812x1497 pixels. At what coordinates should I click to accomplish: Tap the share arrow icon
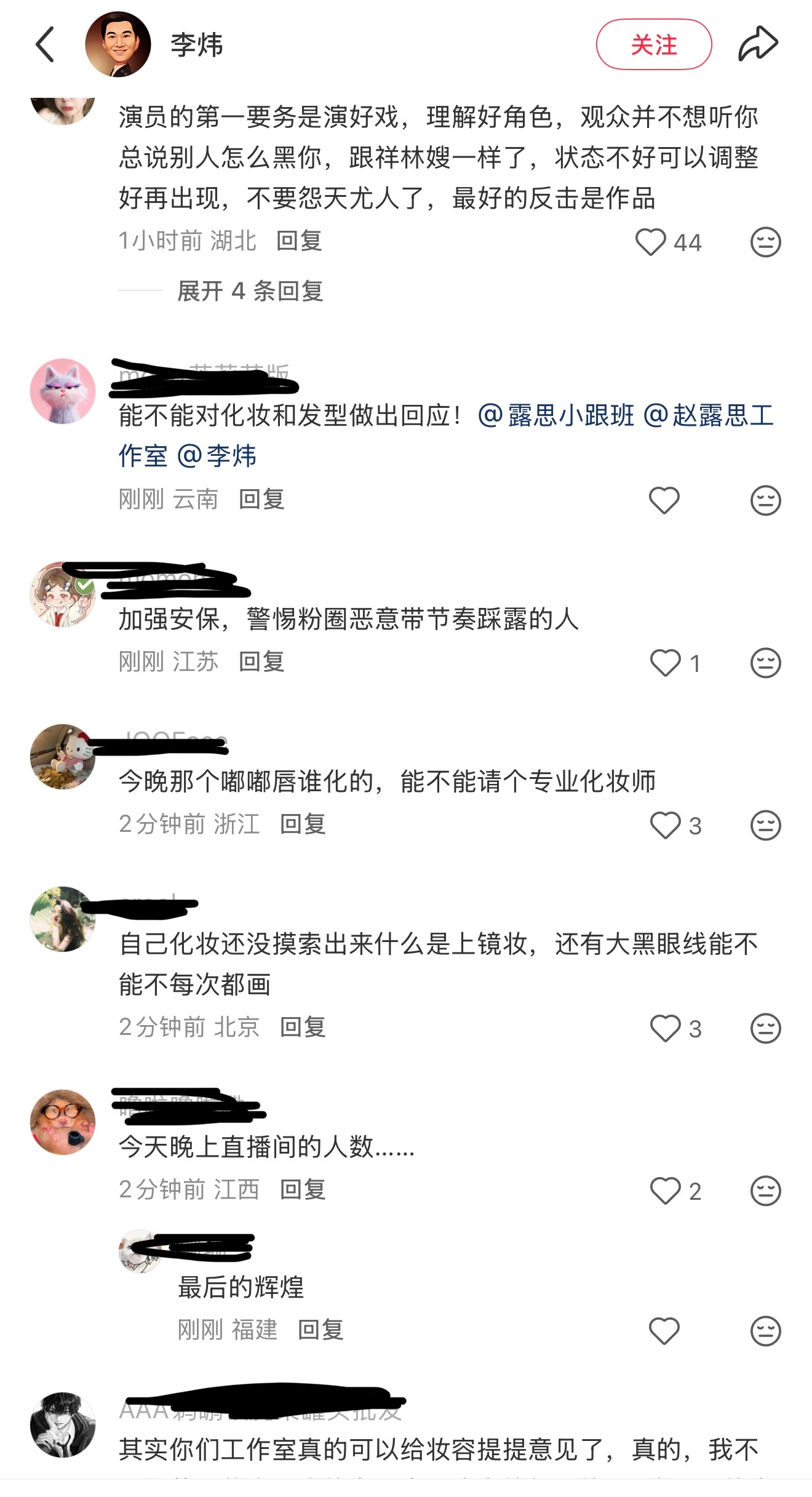coord(758,44)
